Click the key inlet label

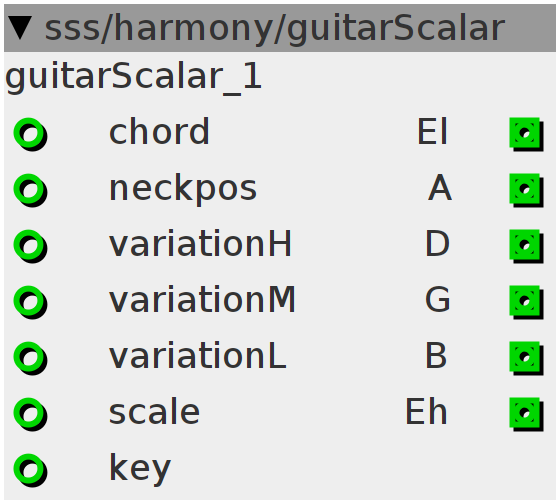[140, 469]
